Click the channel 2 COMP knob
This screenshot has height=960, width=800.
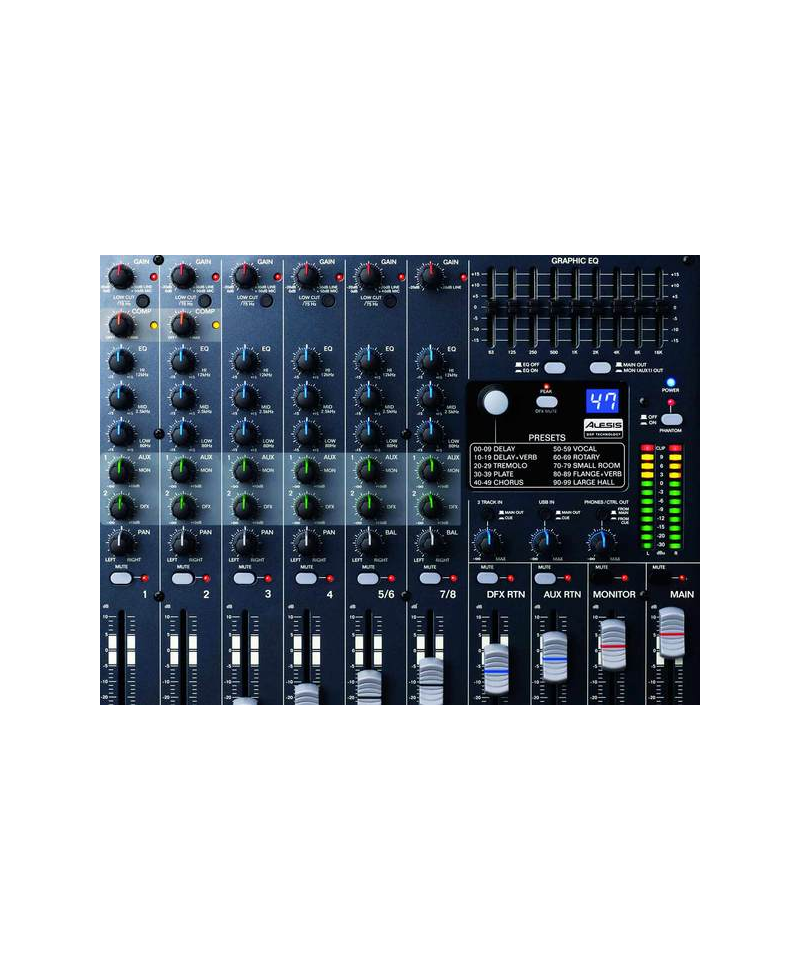click(x=182, y=324)
